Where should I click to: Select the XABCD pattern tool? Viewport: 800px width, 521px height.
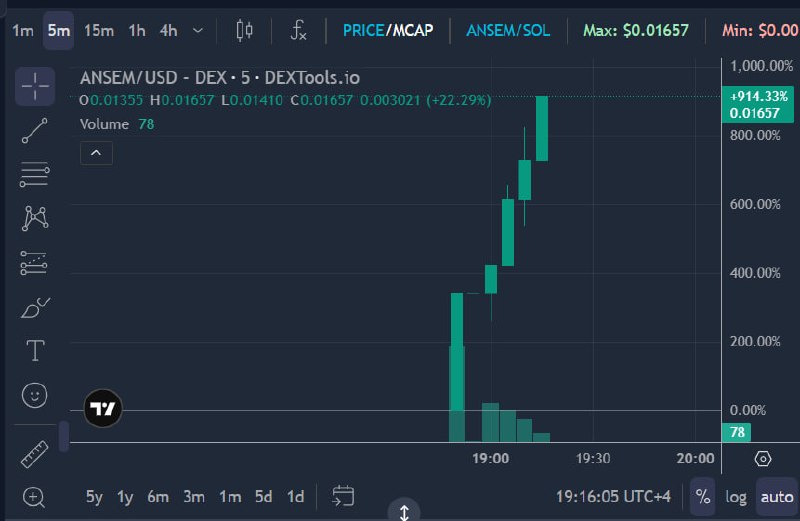point(35,218)
